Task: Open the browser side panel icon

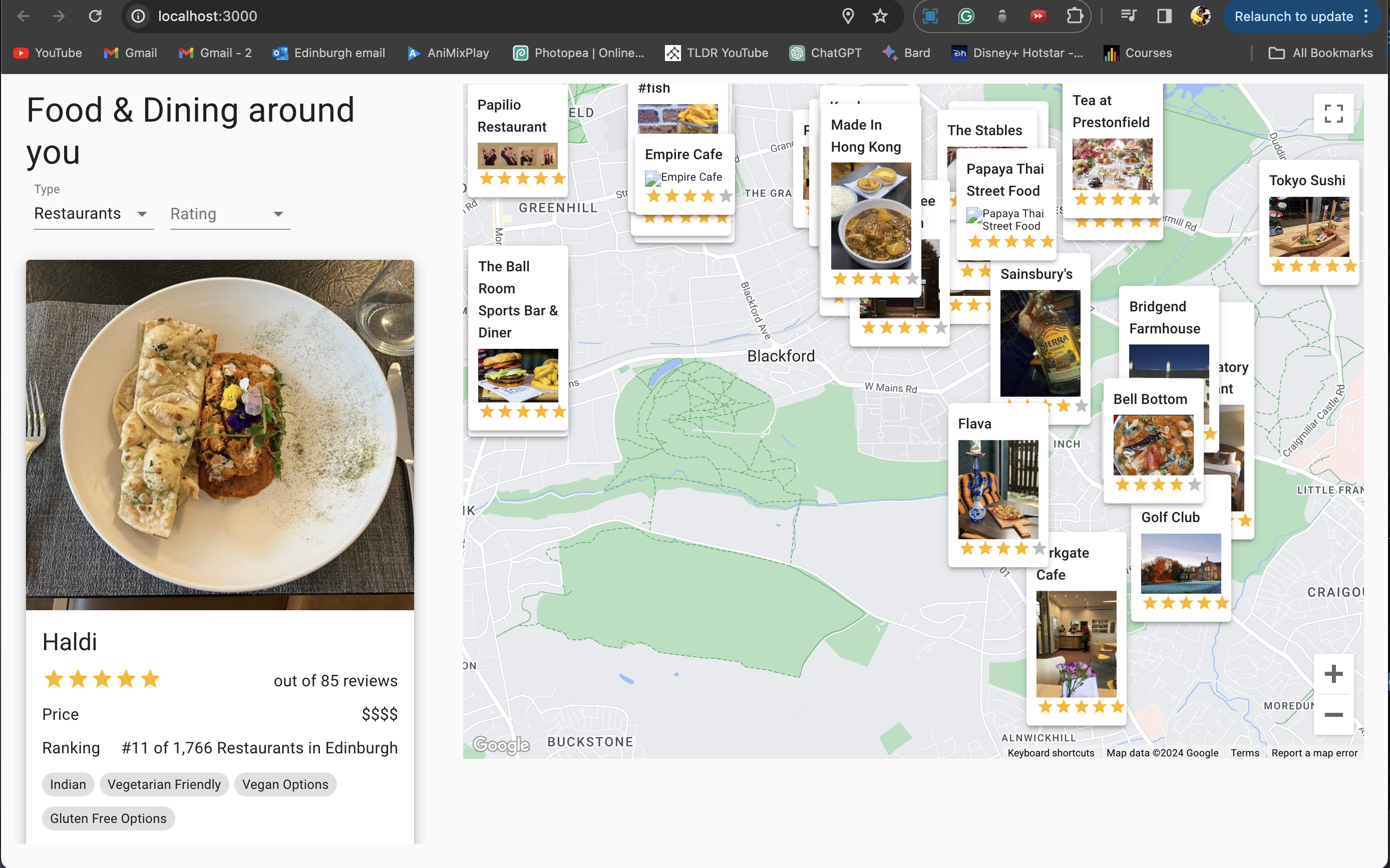Action: coord(1164,16)
